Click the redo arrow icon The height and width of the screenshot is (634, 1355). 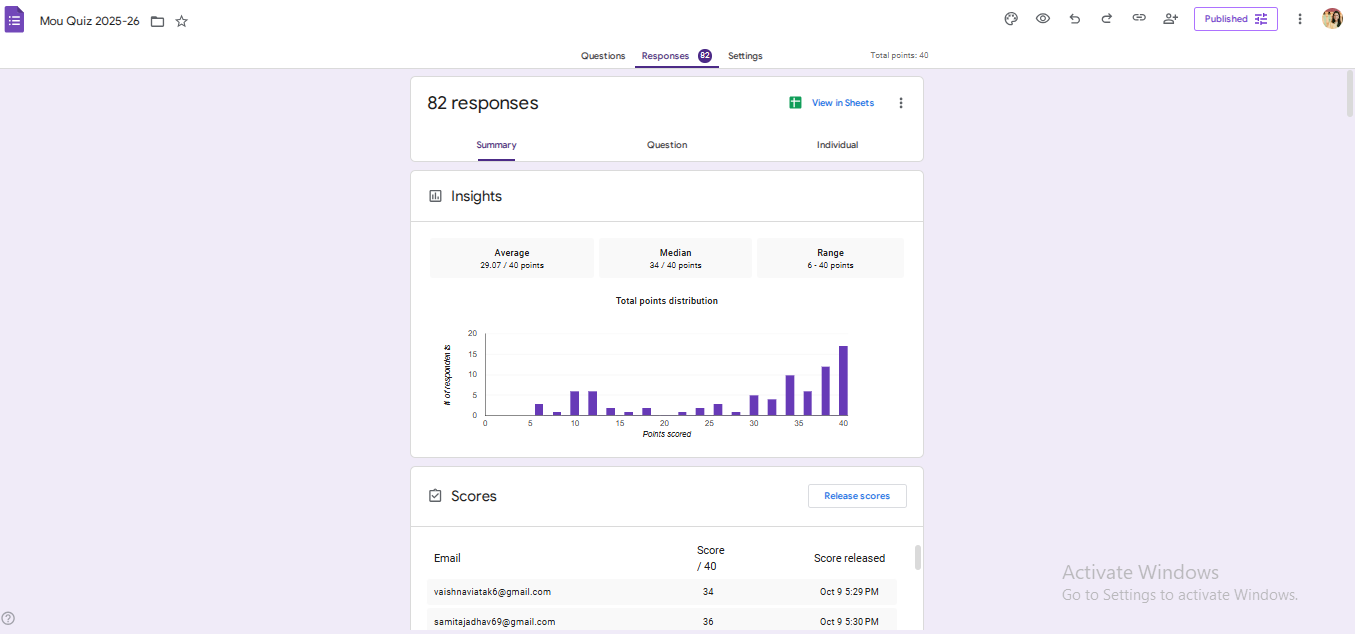(1107, 19)
